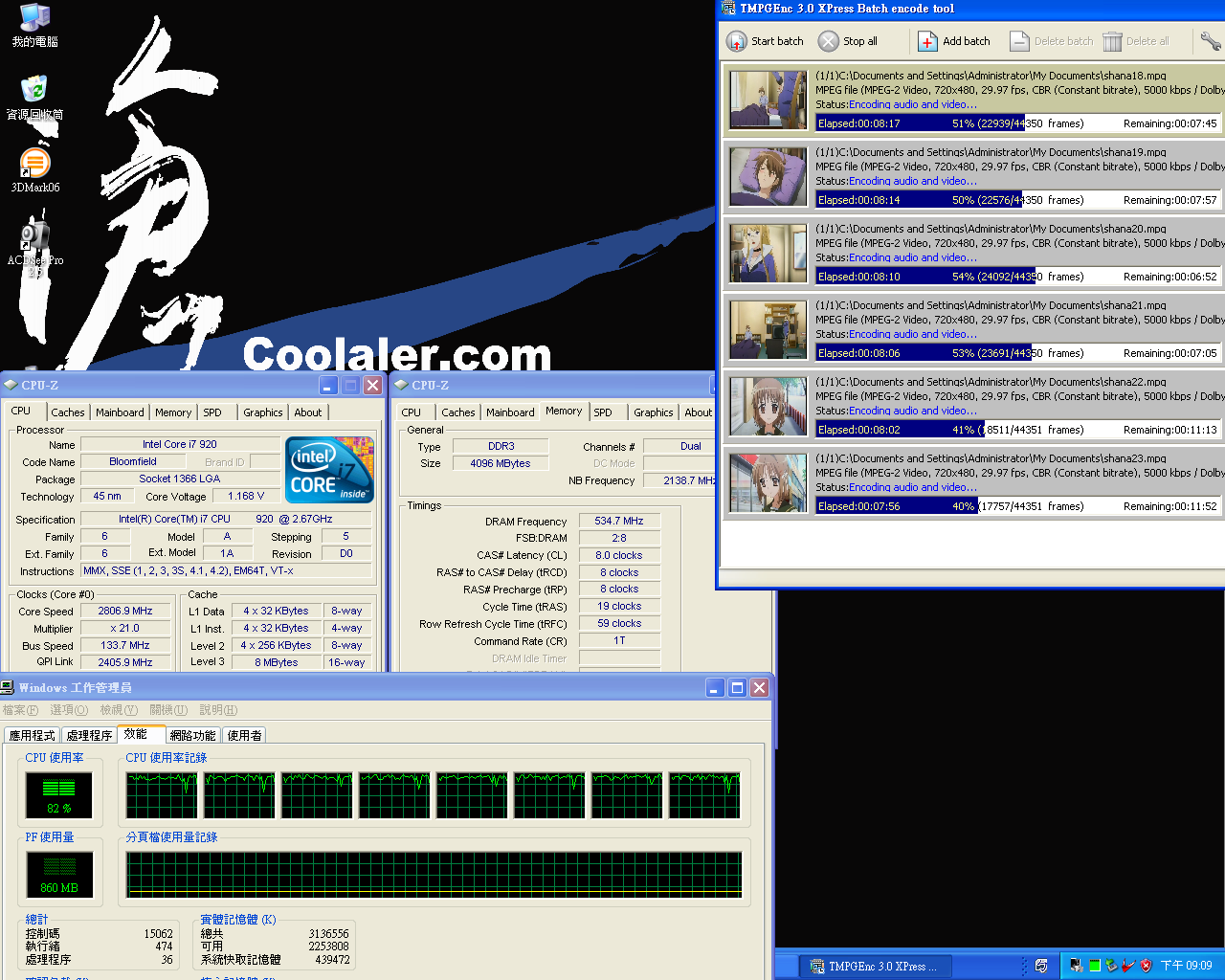Click the CPU usage 82% gauge
This screenshot has width=1225, height=980.
pyautogui.click(x=59, y=794)
